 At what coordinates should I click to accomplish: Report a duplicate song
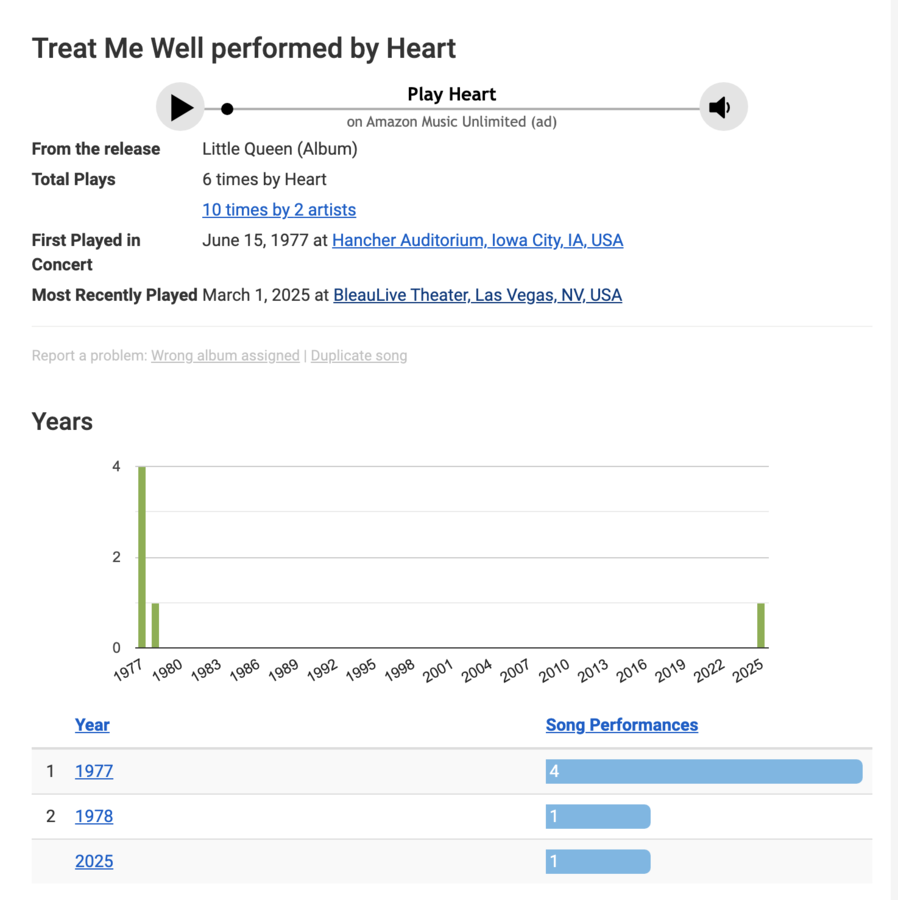pyautogui.click(x=359, y=356)
